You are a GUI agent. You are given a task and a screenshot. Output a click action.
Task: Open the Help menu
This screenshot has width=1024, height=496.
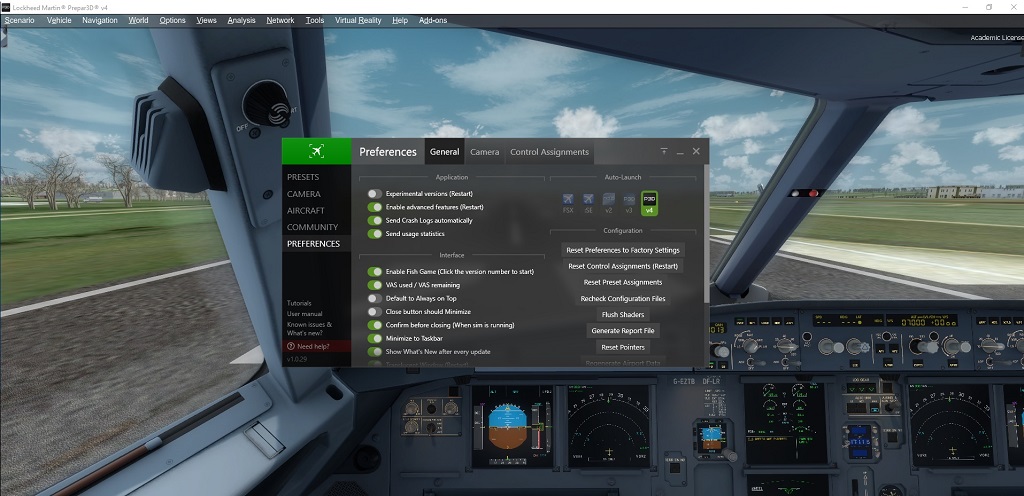tap(400, 20)
